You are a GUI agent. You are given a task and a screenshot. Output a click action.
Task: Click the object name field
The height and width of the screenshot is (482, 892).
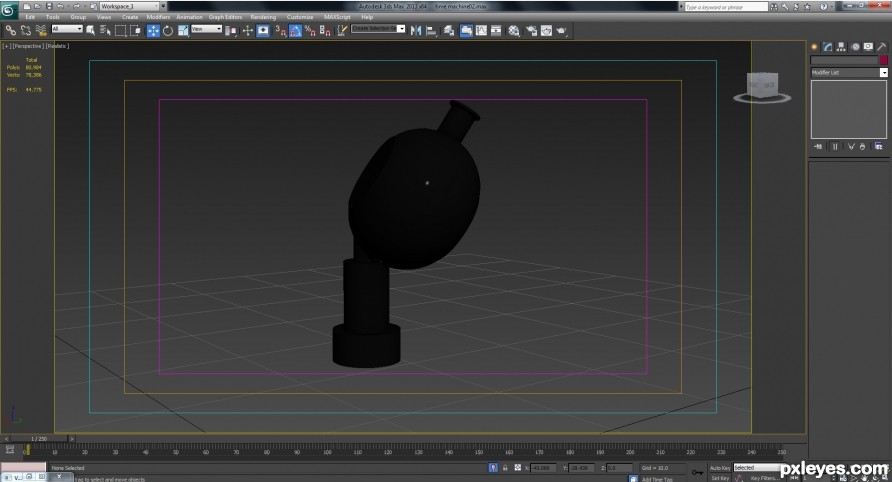pos(844,60)
